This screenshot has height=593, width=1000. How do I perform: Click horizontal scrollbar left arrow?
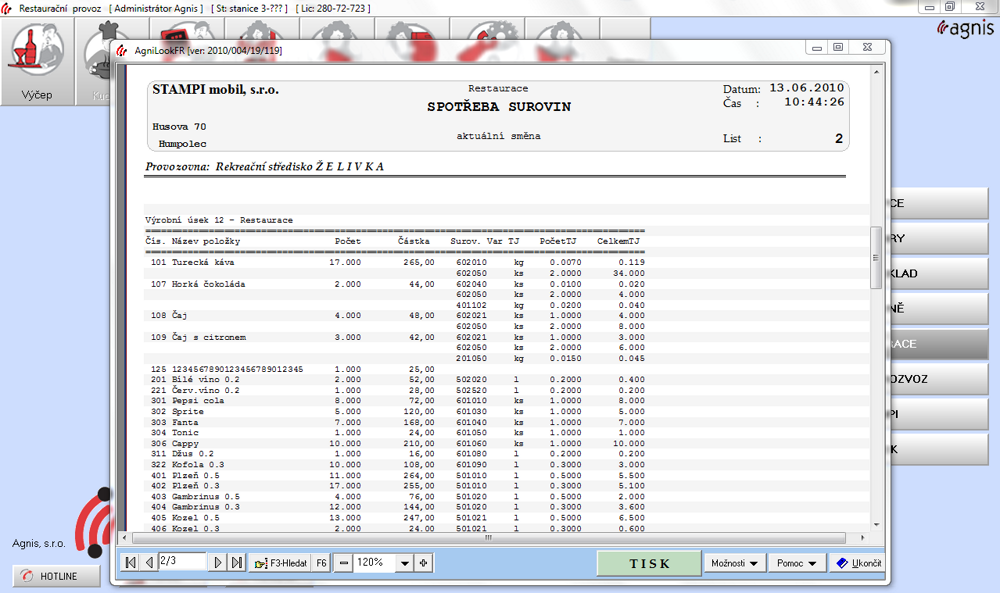125,538
